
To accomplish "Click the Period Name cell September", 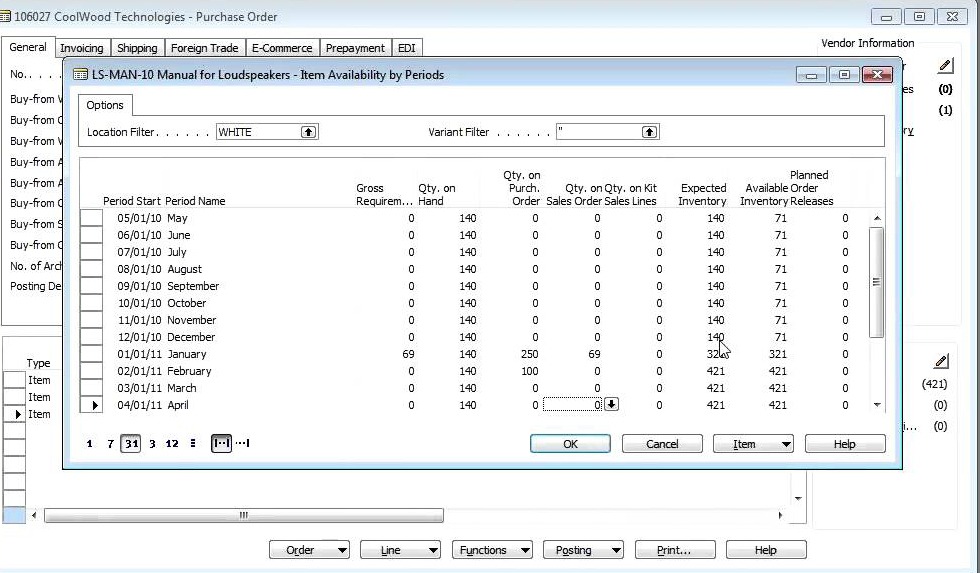I will pos(193,286).
